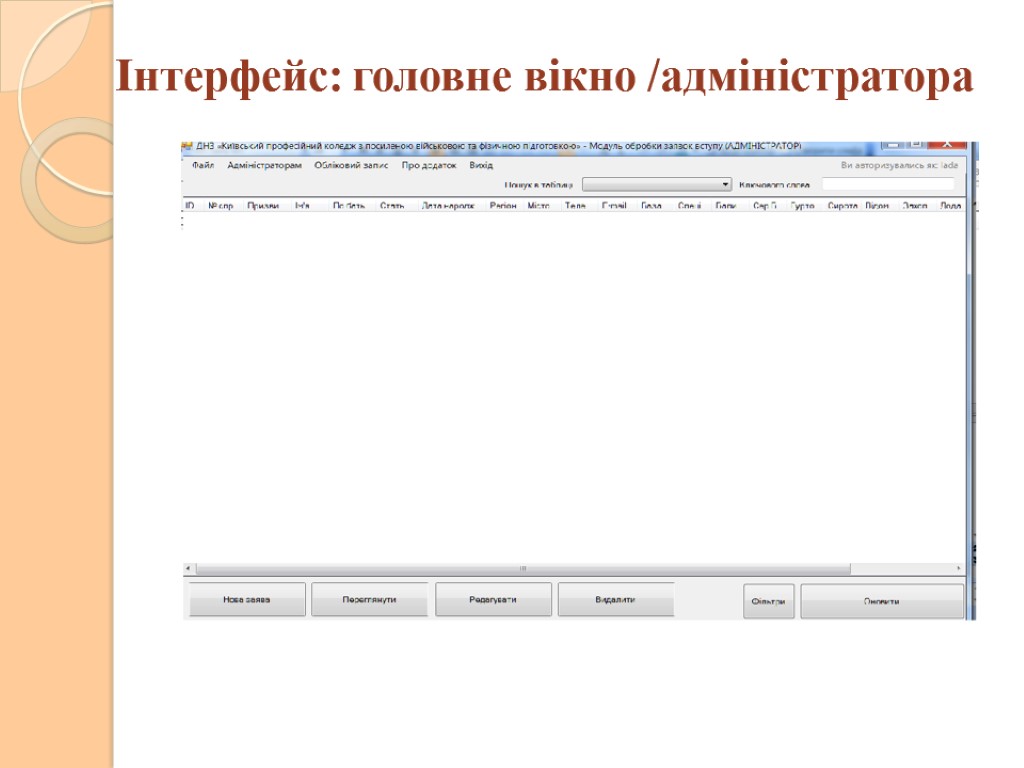Sort by the Регіон column header
The width and height of the screenshot is (1024, 768).
coord(504,206)
